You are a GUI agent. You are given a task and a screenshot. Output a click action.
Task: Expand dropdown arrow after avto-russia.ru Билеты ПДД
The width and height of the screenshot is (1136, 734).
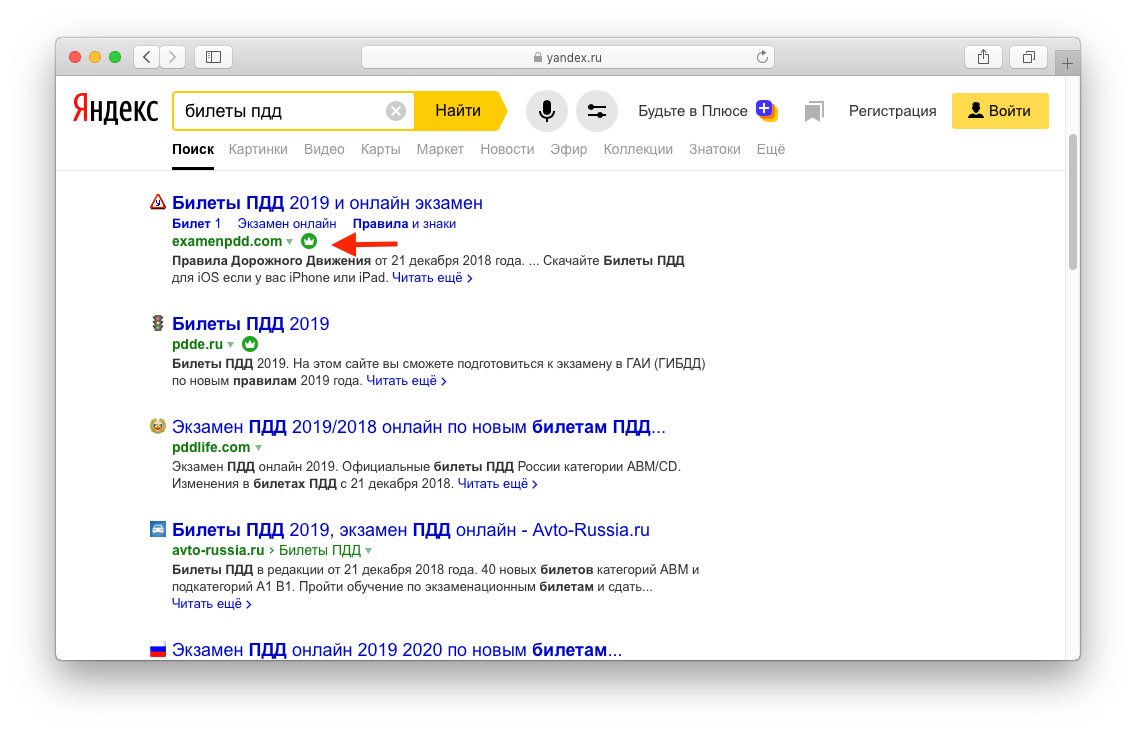coord(369,551)
